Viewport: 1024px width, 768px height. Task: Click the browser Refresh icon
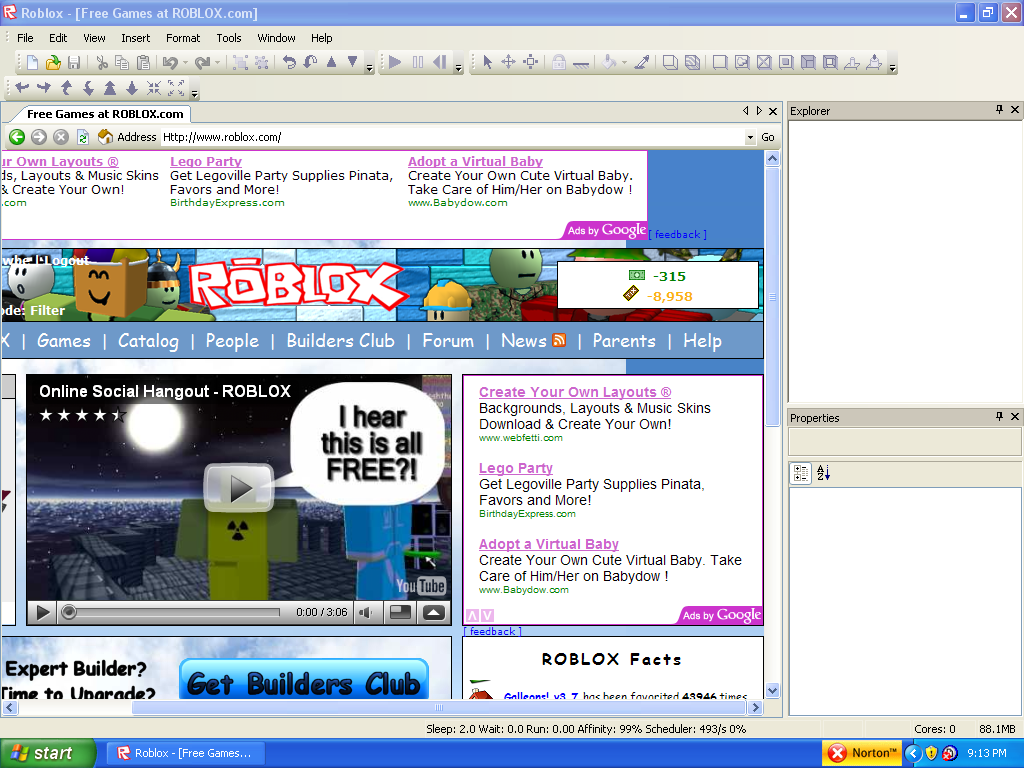83,136
